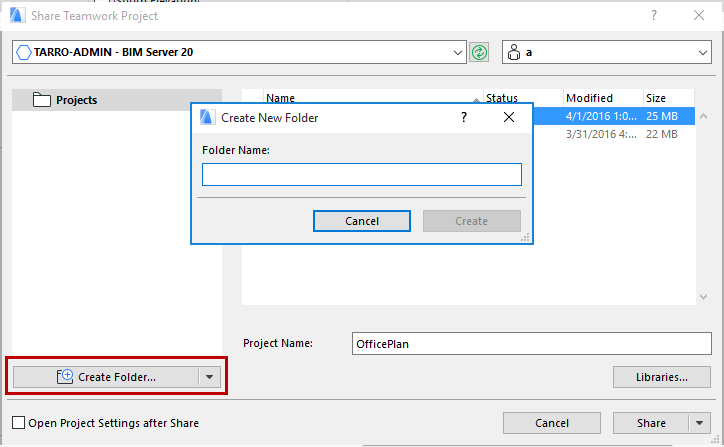Toggle Open Project Settings after Share checkbox
This screenshot has height=447, width=724.
tap(18, 423)
